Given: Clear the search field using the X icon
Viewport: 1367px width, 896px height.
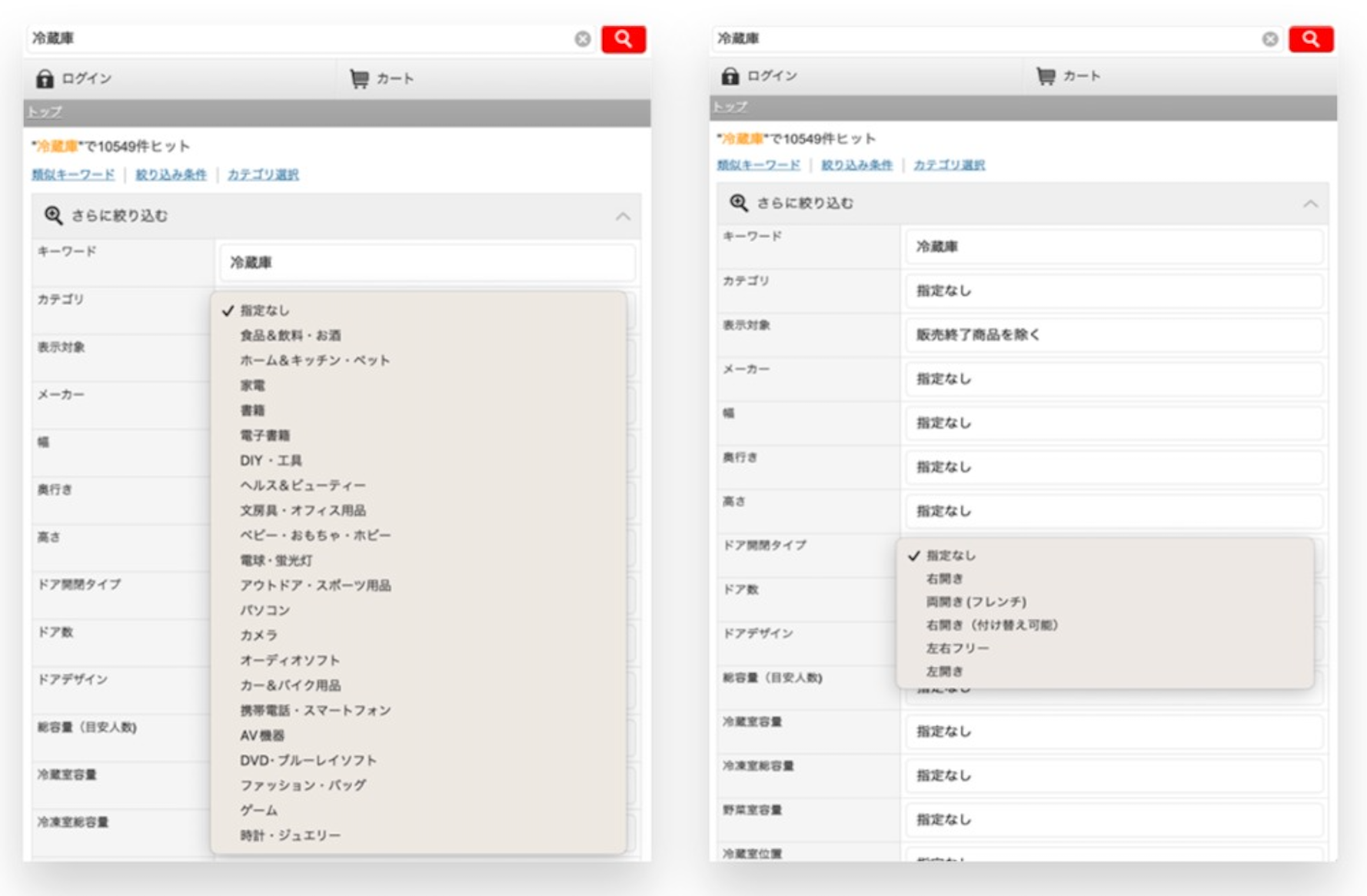Looking at the screenshot, I should point(583,40).
